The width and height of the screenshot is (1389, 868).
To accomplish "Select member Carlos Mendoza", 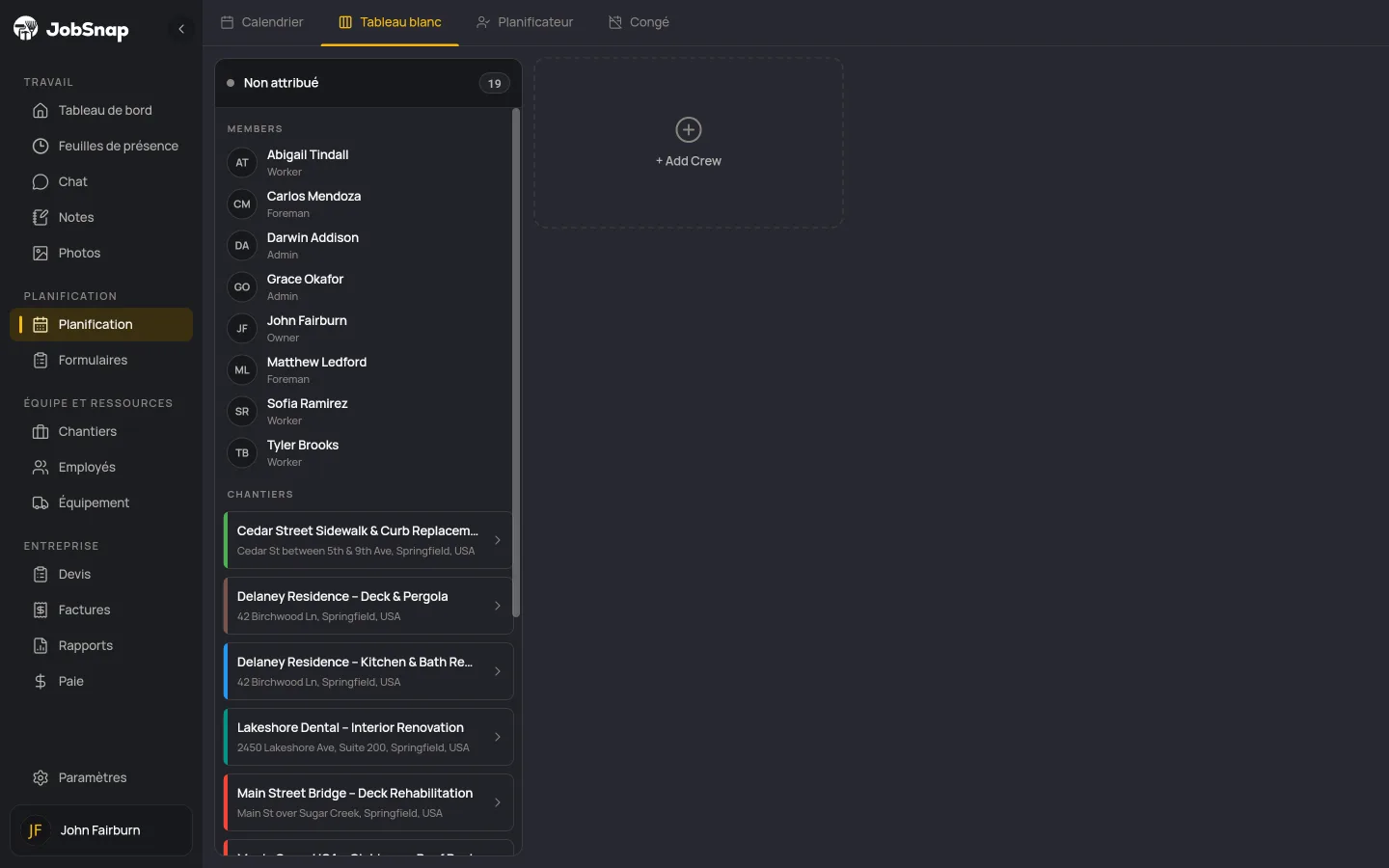I will [367, 203].
